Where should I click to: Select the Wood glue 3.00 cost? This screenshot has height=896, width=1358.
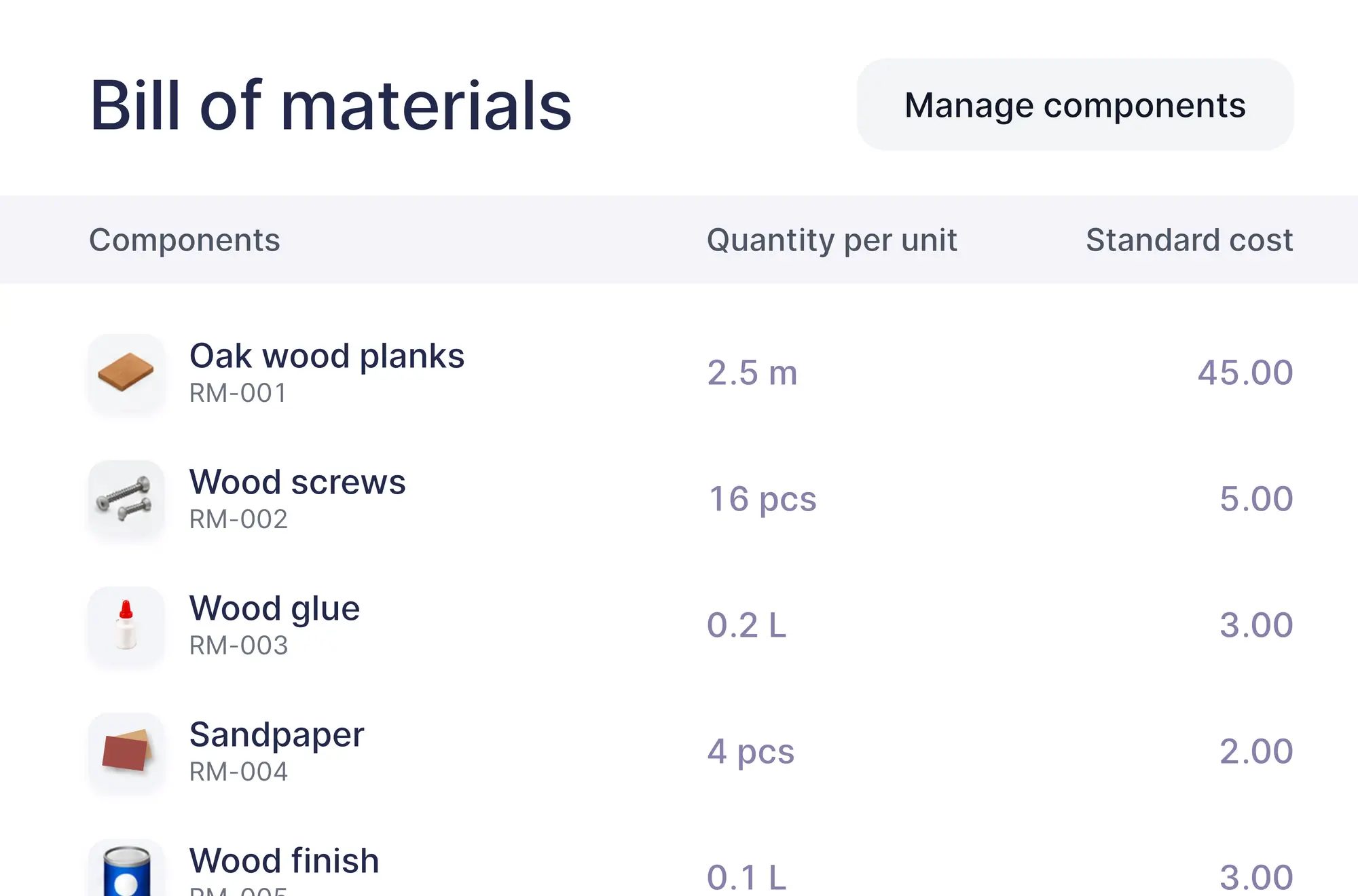coord(1256,625)
